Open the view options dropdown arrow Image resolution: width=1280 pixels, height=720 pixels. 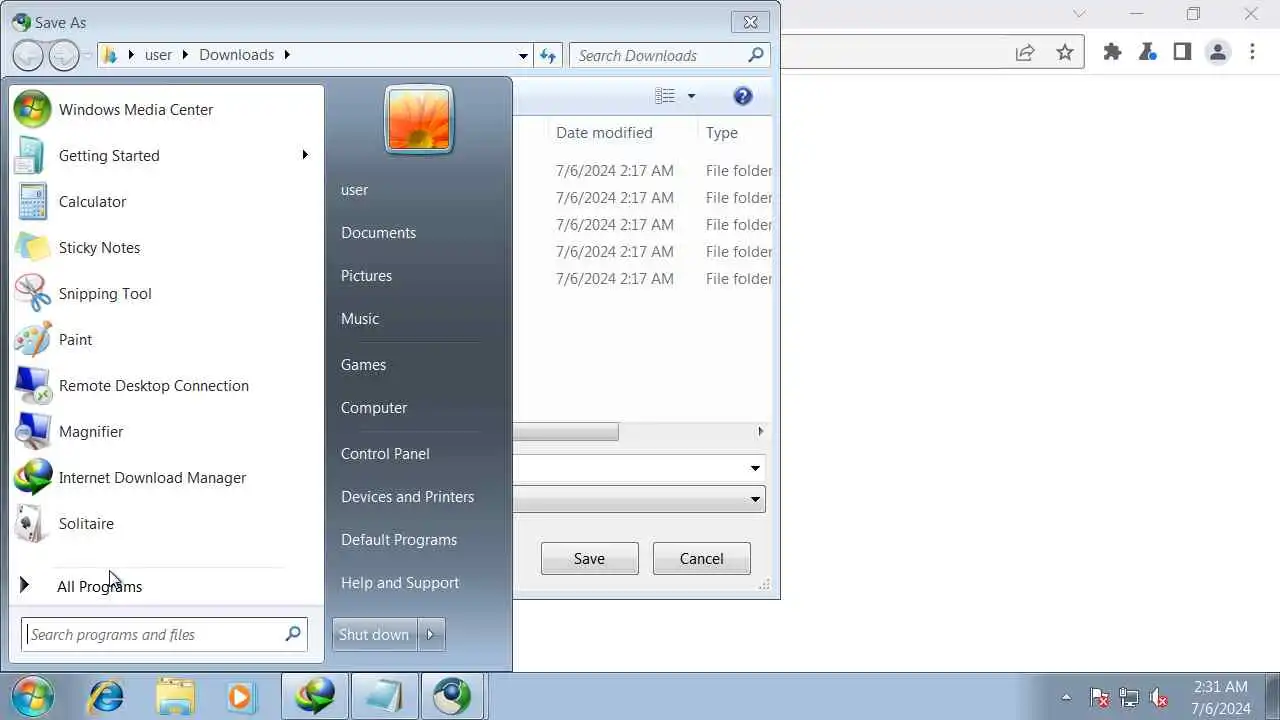691,96
